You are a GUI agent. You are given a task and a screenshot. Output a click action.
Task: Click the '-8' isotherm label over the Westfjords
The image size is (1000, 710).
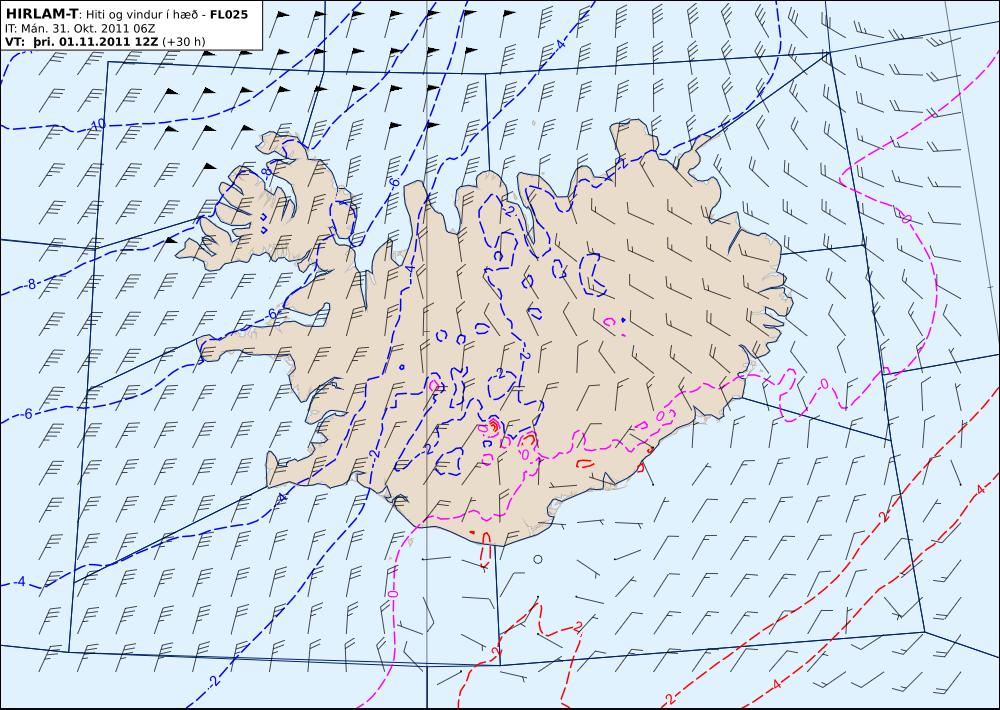(x=267, y=171)
